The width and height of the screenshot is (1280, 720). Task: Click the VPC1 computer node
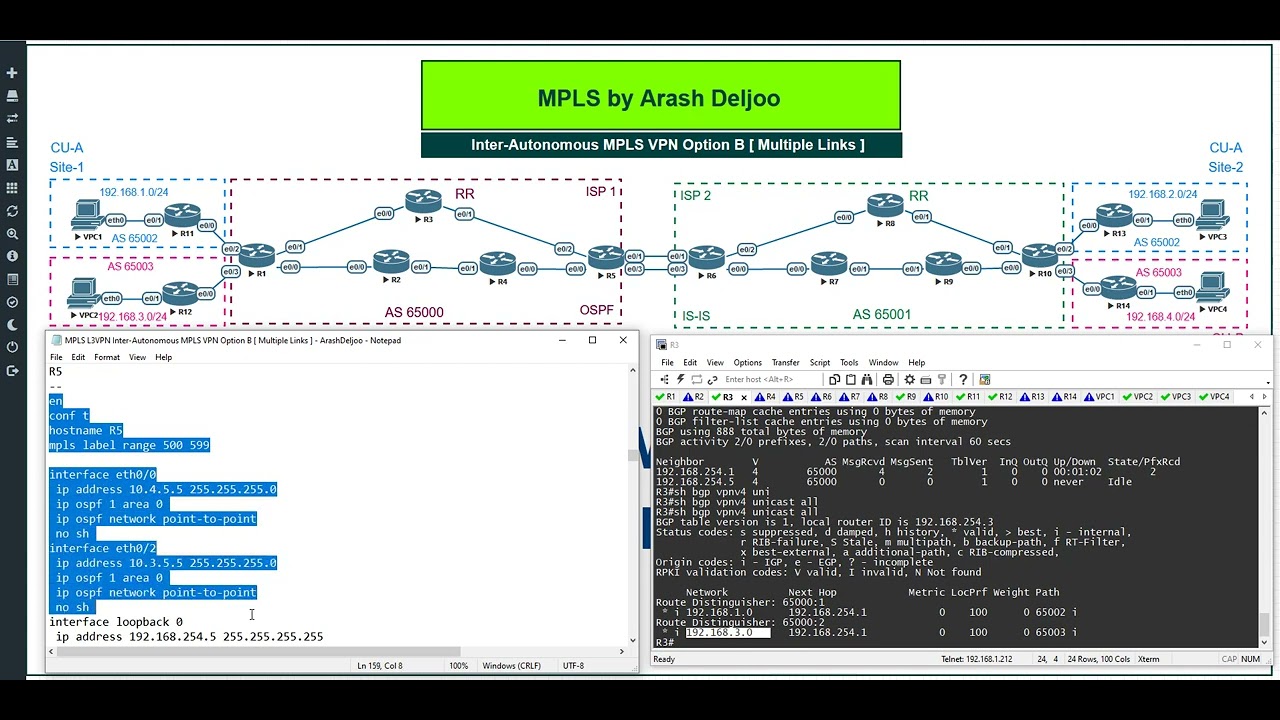coord(88,215)
